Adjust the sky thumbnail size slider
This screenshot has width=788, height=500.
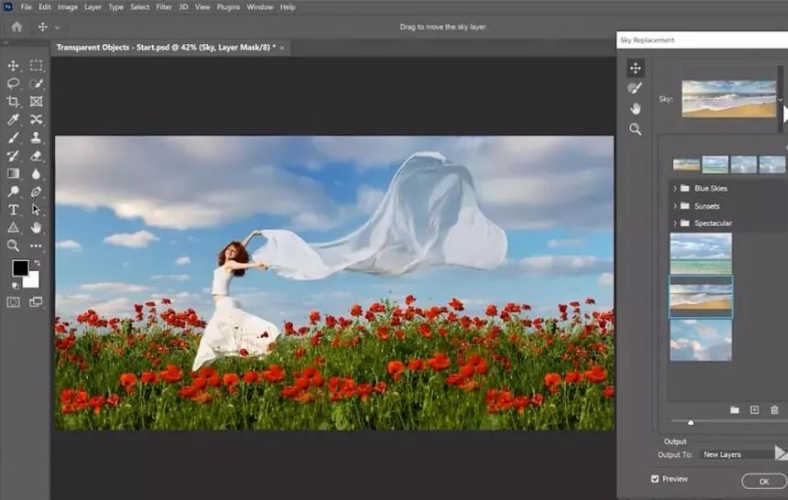point(691,422)
